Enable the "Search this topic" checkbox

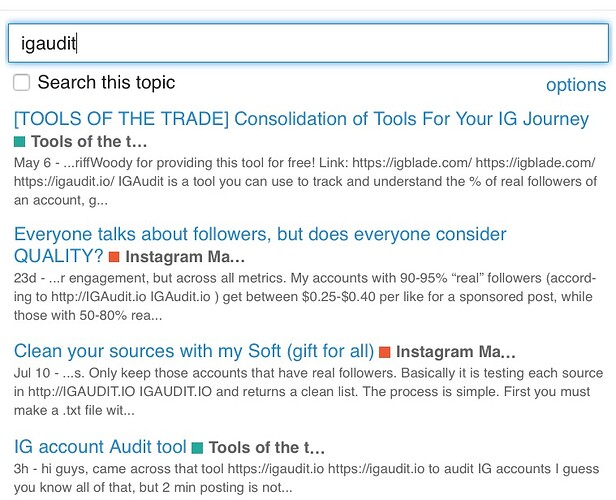tap(21, 82)
